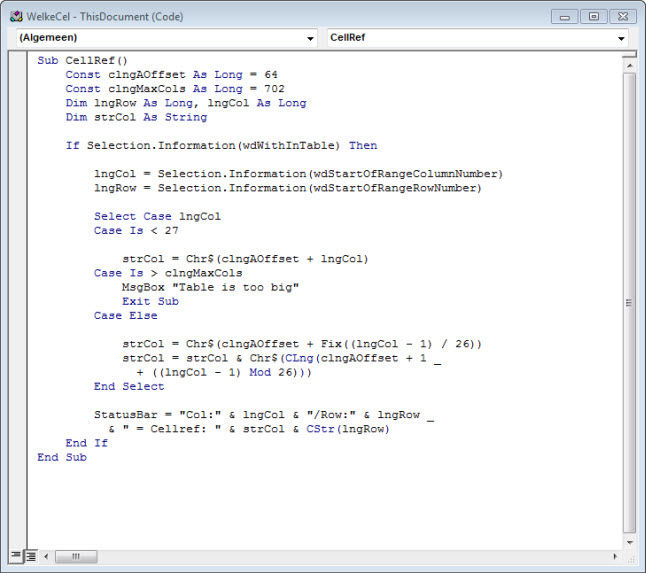Viewport: 646px width, 573px height.
Task: Switch to Procedure View button
Action: (15, 556)
